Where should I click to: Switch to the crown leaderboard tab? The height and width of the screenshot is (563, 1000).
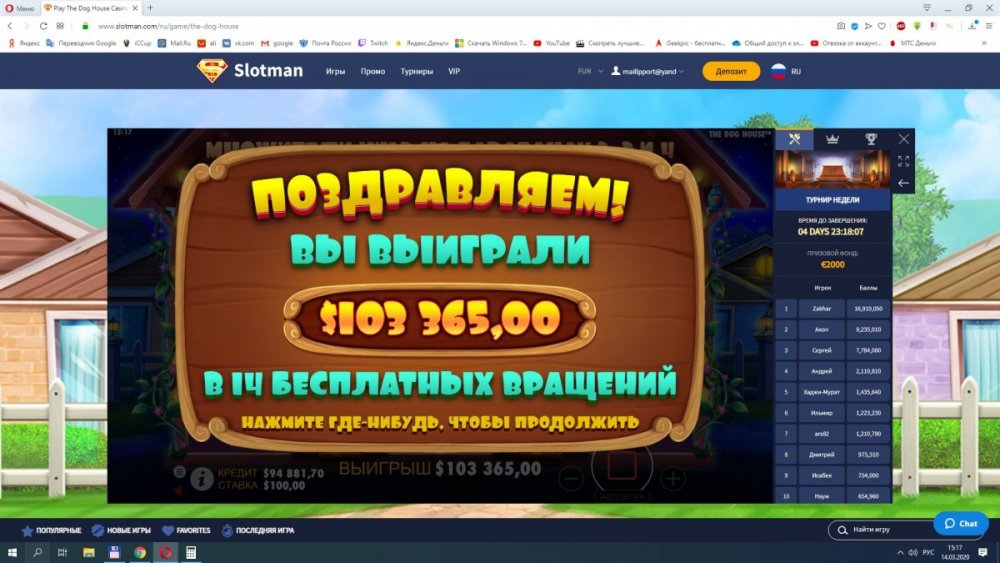832,139
